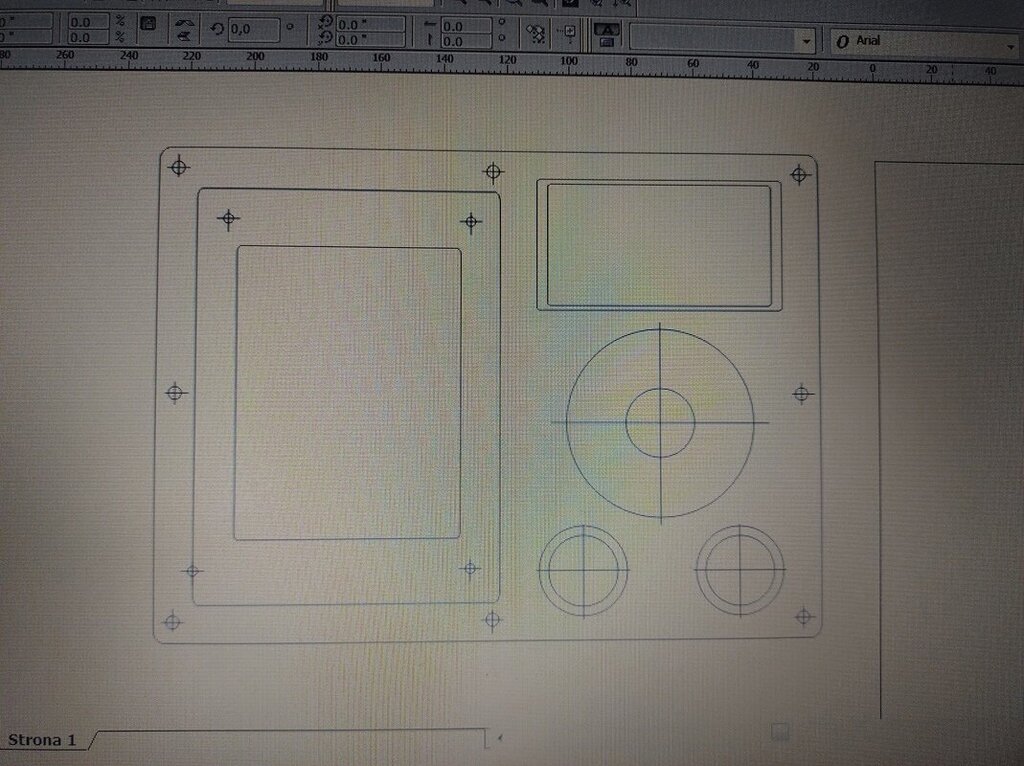This screenshot has width=1024, height=766.
Task: Click the horizontal ruler at 100 mark
Action: (x=569, y=62)
